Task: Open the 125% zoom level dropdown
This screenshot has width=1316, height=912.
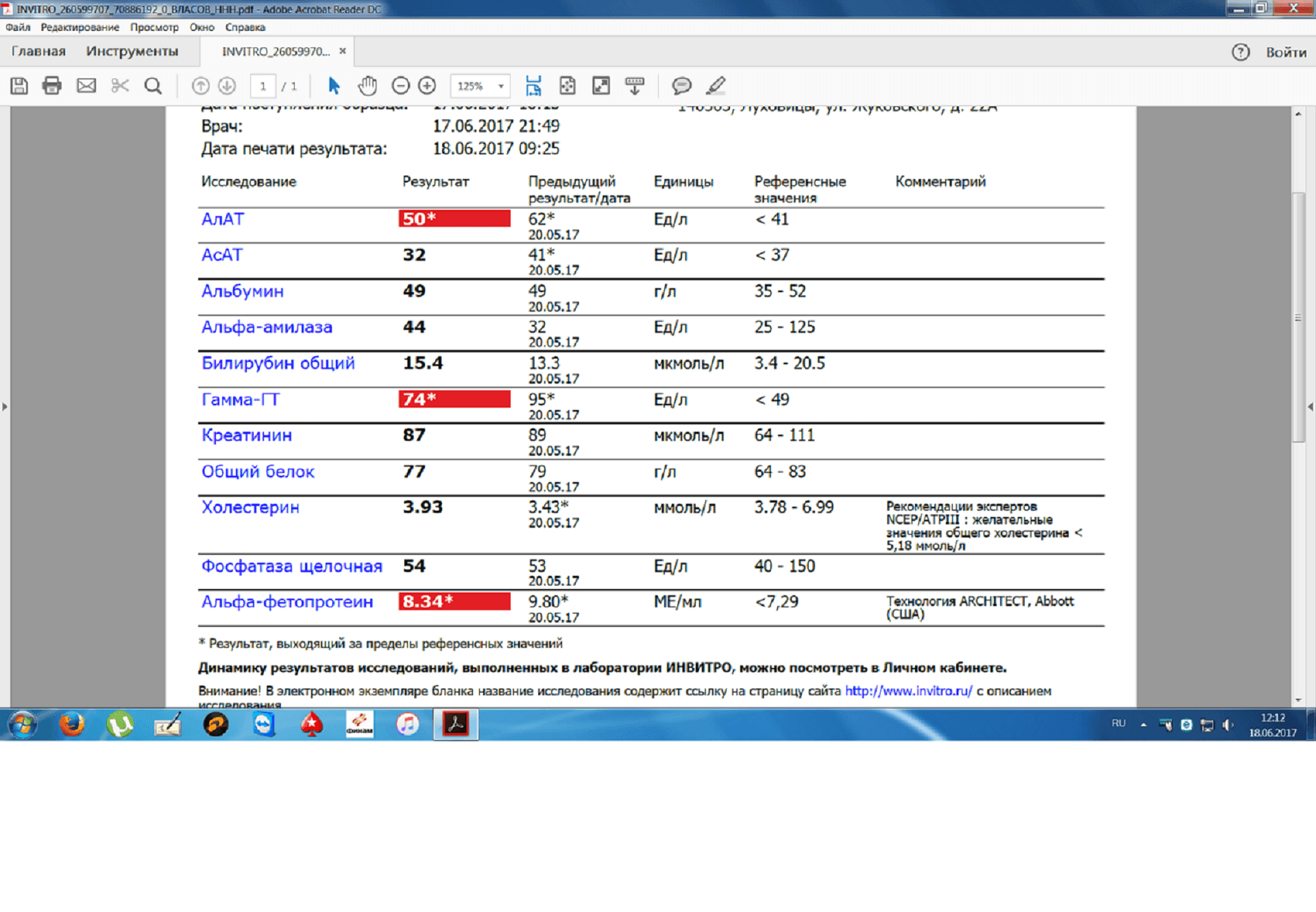Action: pyautogui.click(x=501, y=86)
